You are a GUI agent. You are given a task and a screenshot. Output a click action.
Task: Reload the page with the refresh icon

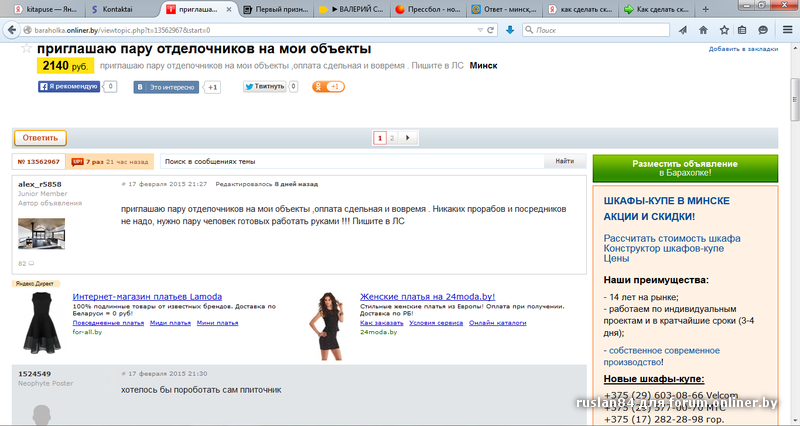tap(492, 30)
